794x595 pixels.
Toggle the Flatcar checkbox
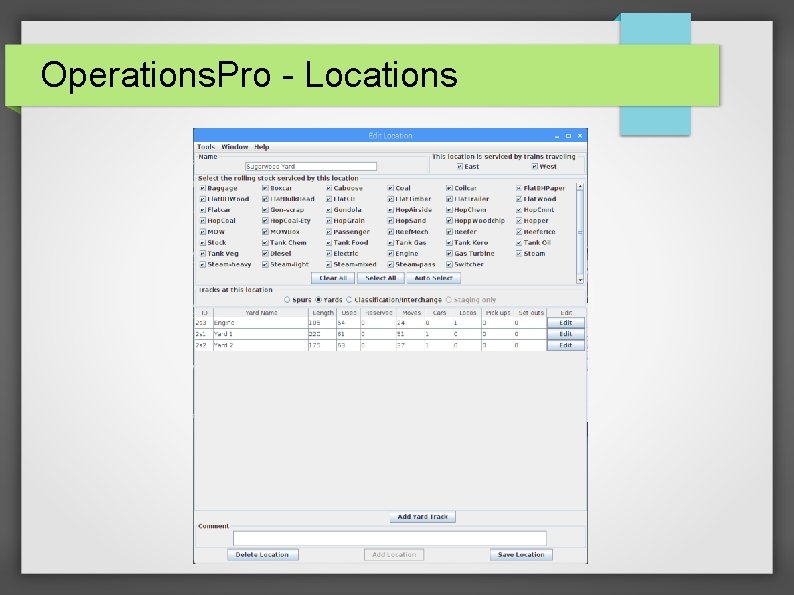pos(203,210)
